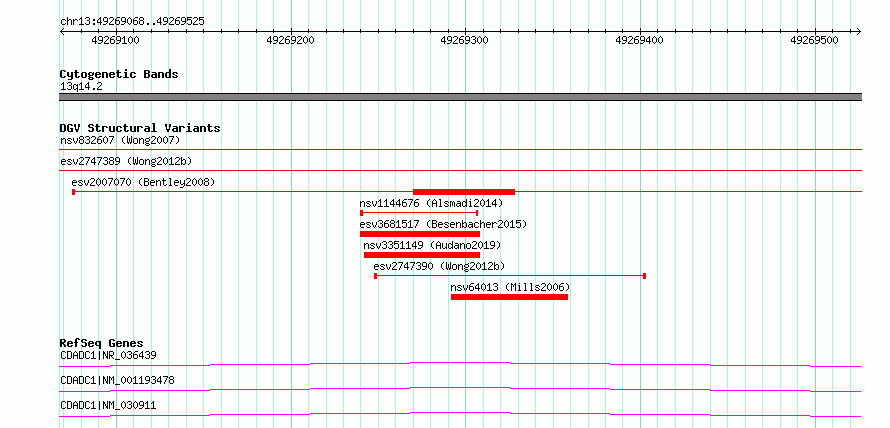Image resolution: width=890 pixels, height=428 pixels.
Task: Click the magenta CDADC1|NR_036439 transcript line
Action: click(460, 364)
